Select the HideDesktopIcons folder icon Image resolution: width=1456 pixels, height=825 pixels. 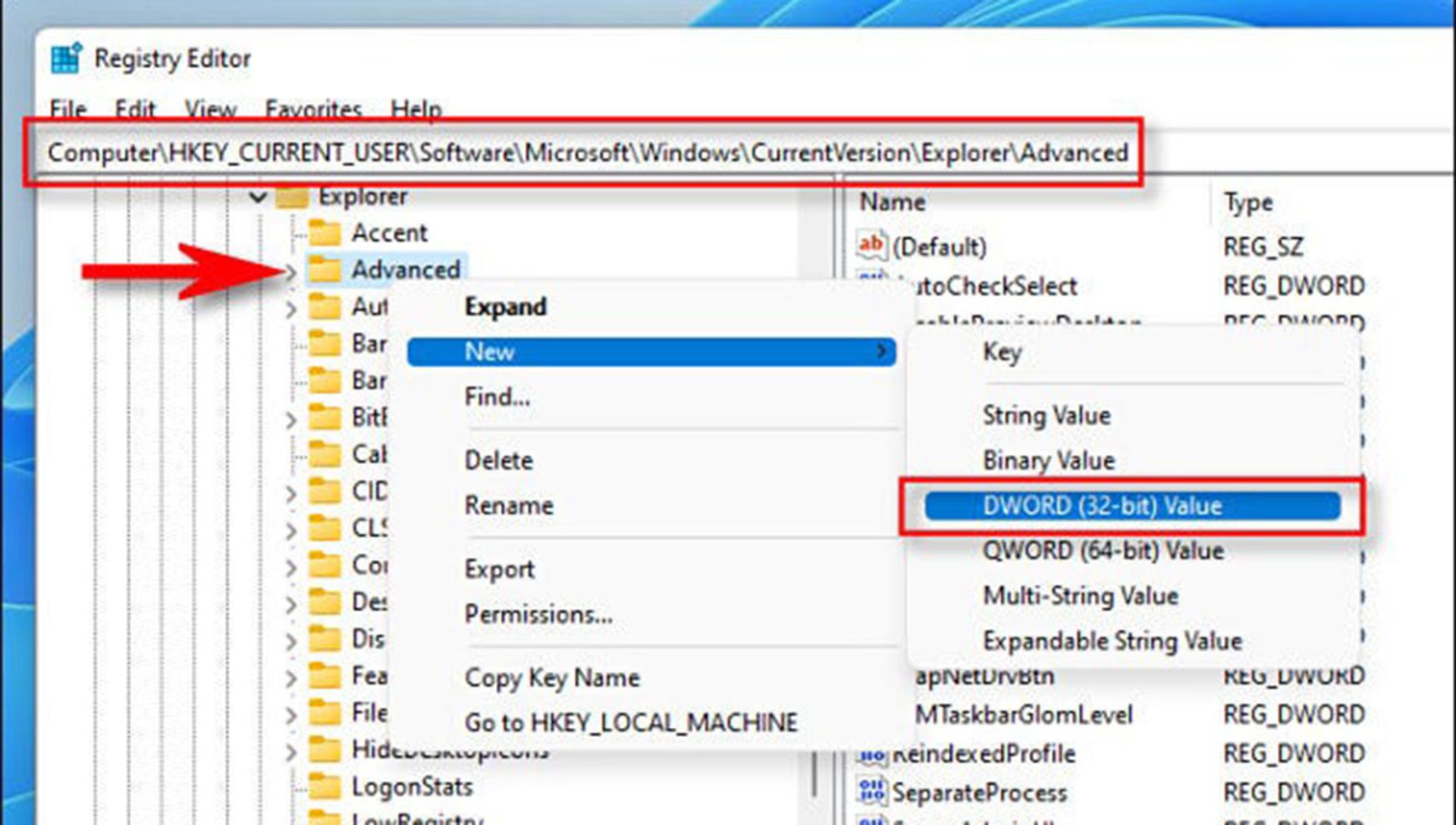pos(325,750)
